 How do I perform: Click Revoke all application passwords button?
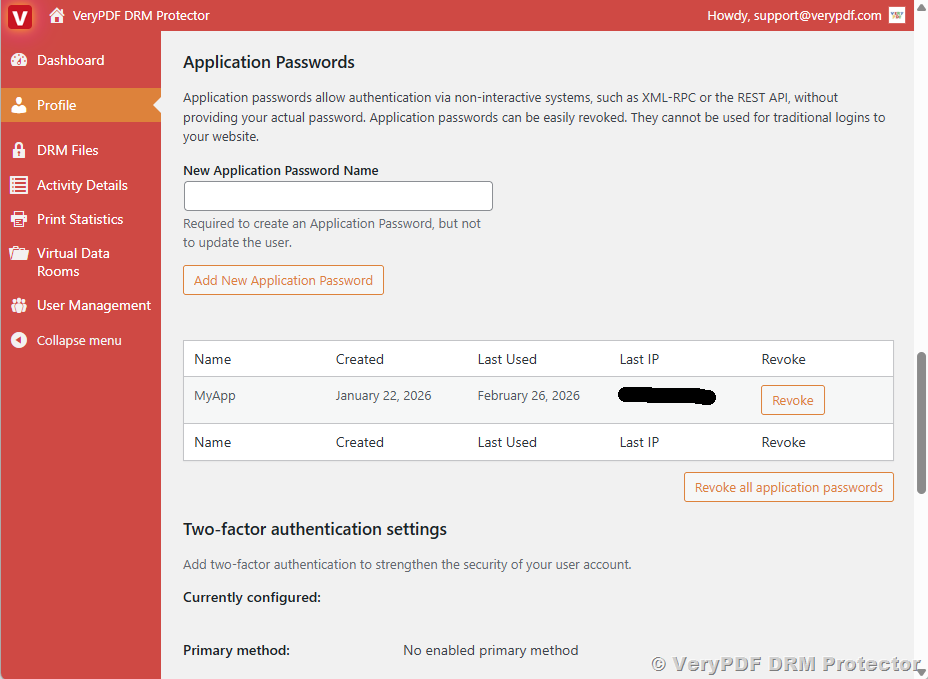pos(788,487)
